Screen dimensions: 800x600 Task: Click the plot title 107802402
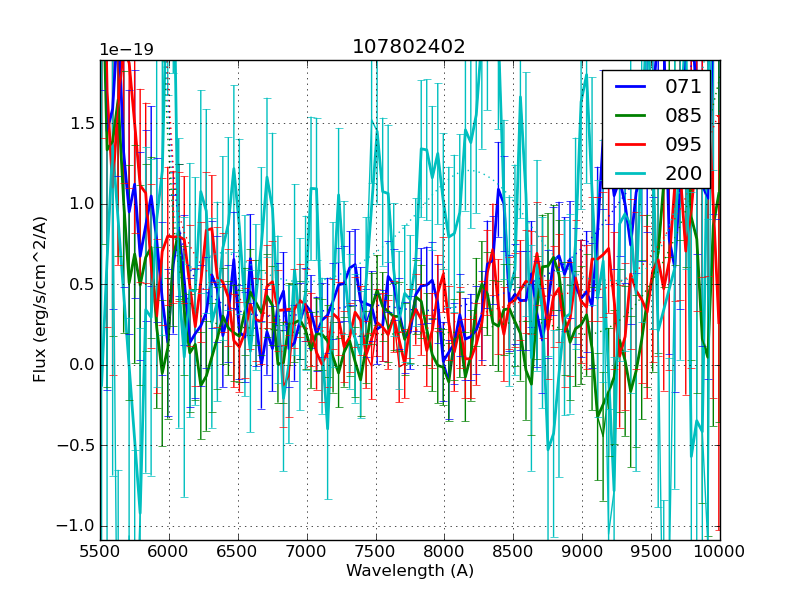(409, 47)
